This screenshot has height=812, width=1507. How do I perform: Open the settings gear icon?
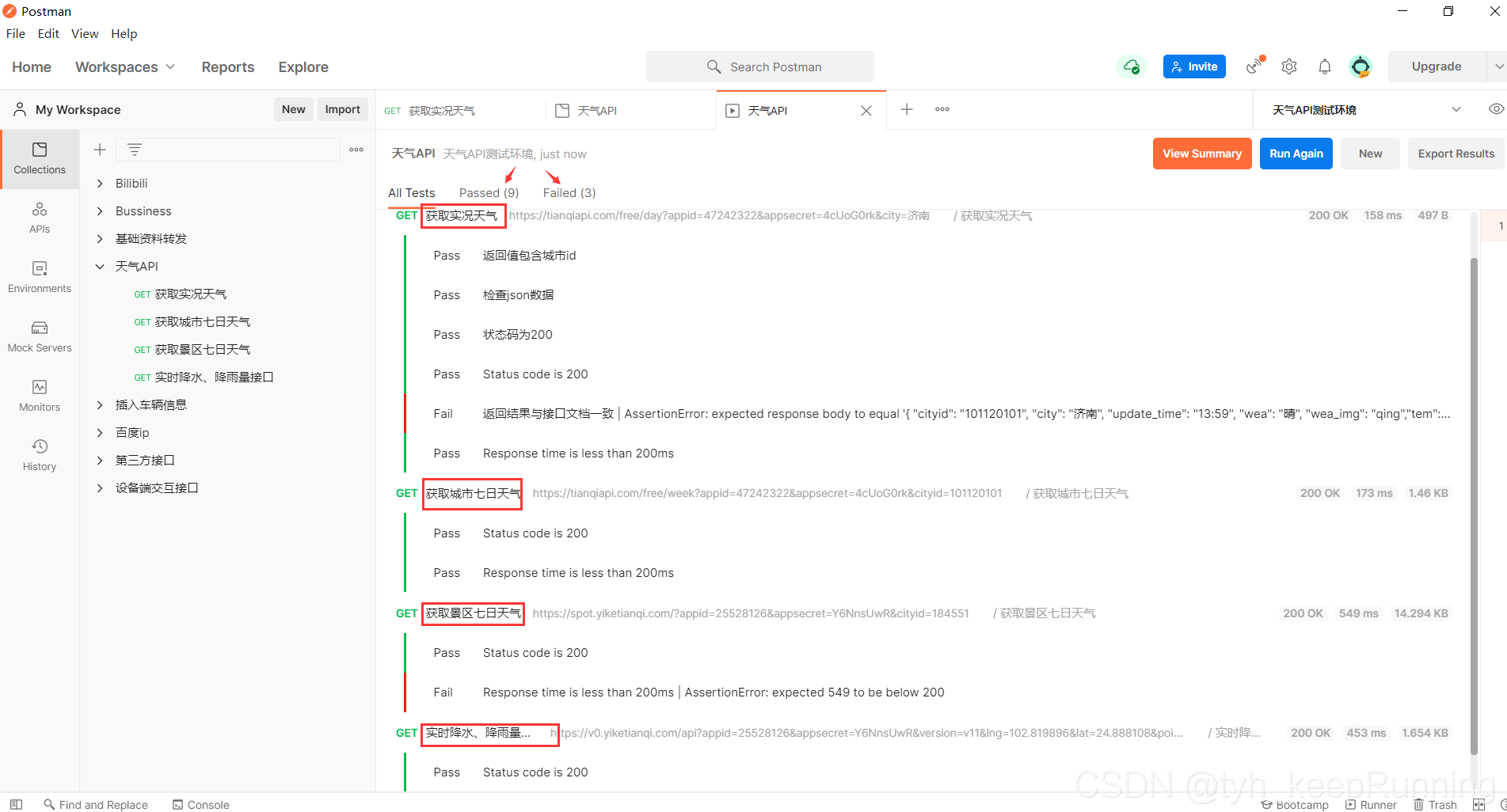coord(1289,66)
